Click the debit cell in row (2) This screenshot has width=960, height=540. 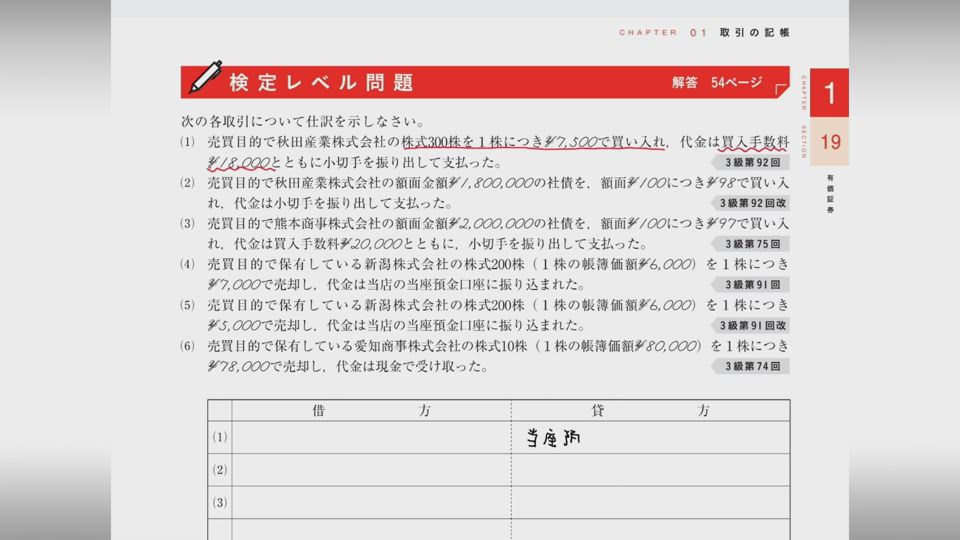click(371, 470)
